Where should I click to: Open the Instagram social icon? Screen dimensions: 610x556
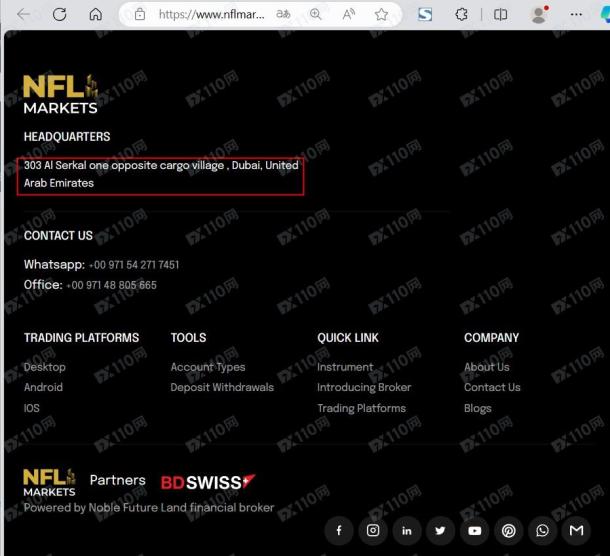point(373,531)
